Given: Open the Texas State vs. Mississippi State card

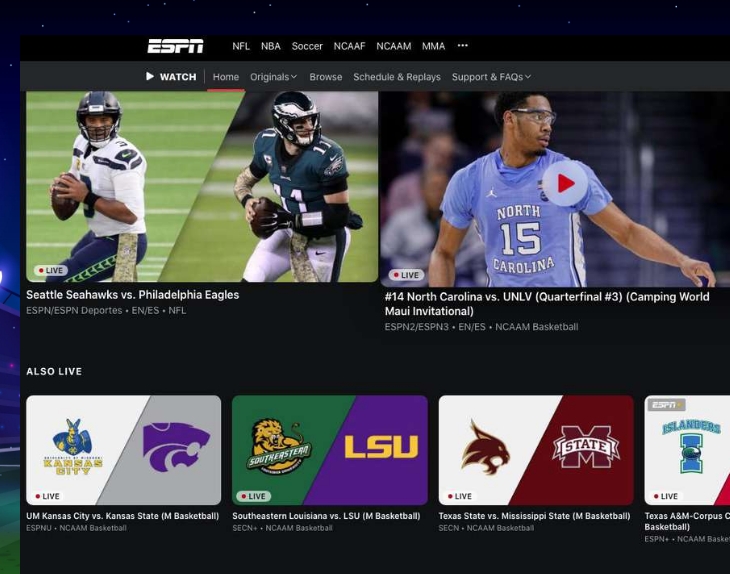Looking at the screenshot, I should 536,450.
